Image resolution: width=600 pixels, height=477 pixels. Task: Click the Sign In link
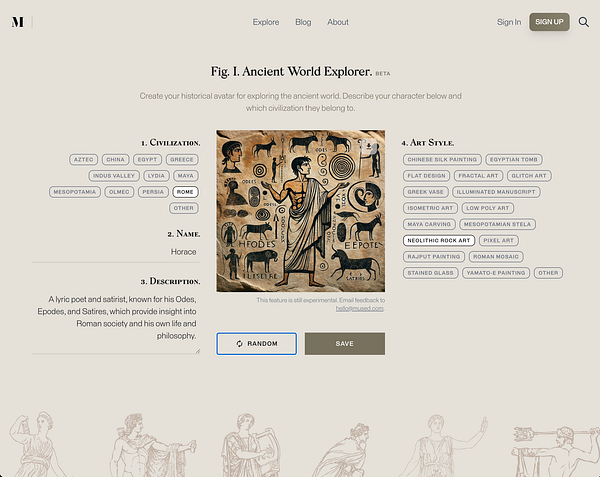509,22
